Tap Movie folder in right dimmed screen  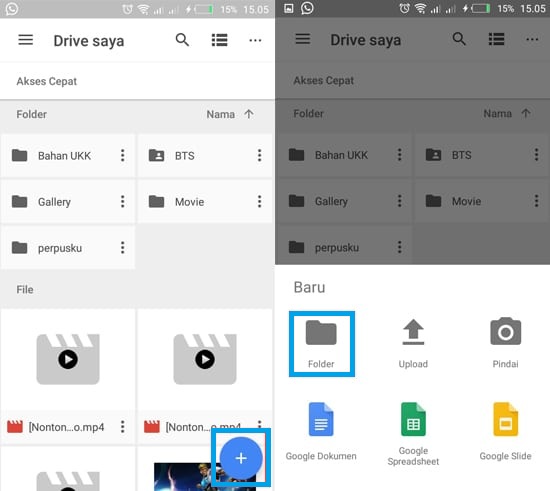click(482, 201)
